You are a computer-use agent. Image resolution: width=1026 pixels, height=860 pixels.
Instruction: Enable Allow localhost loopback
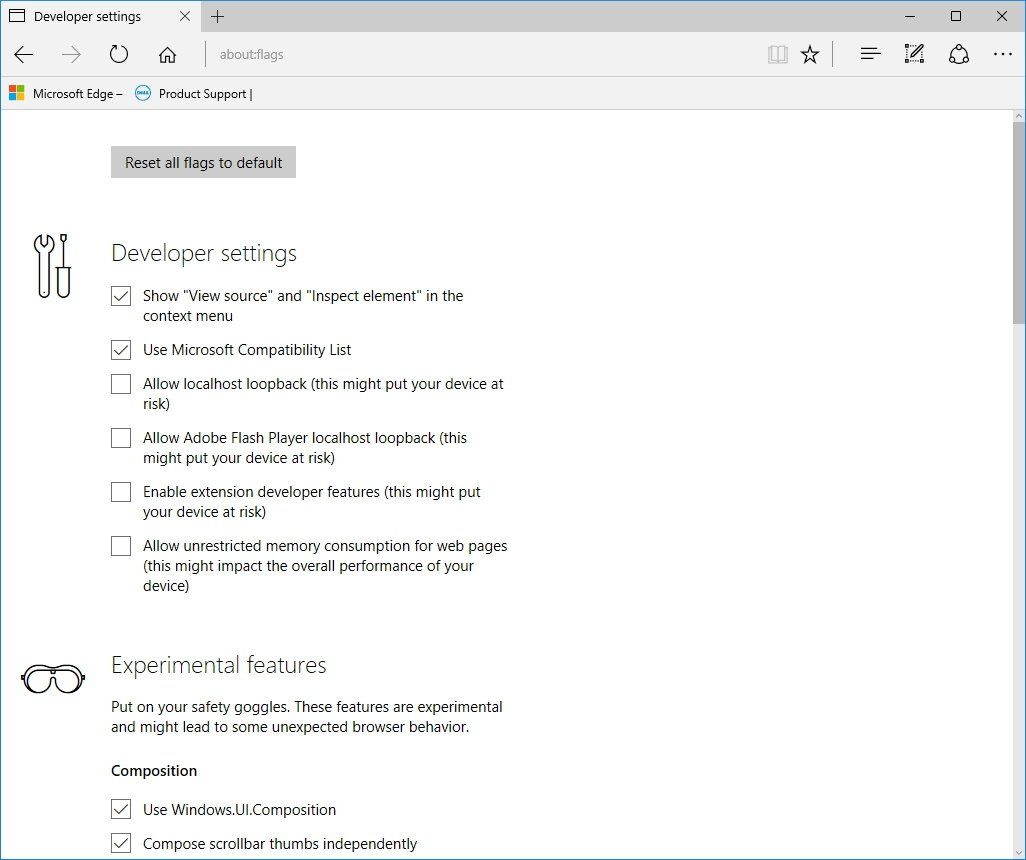[121, 383]
